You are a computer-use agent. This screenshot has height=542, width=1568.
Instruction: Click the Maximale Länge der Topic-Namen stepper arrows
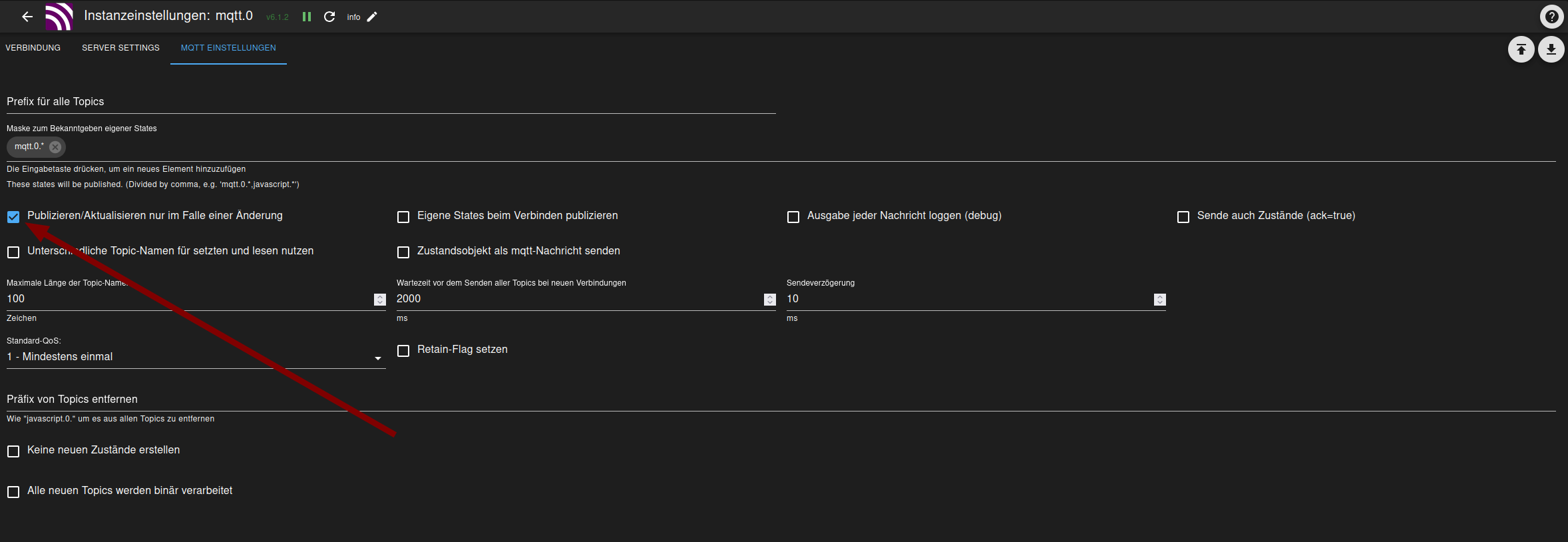380,300
